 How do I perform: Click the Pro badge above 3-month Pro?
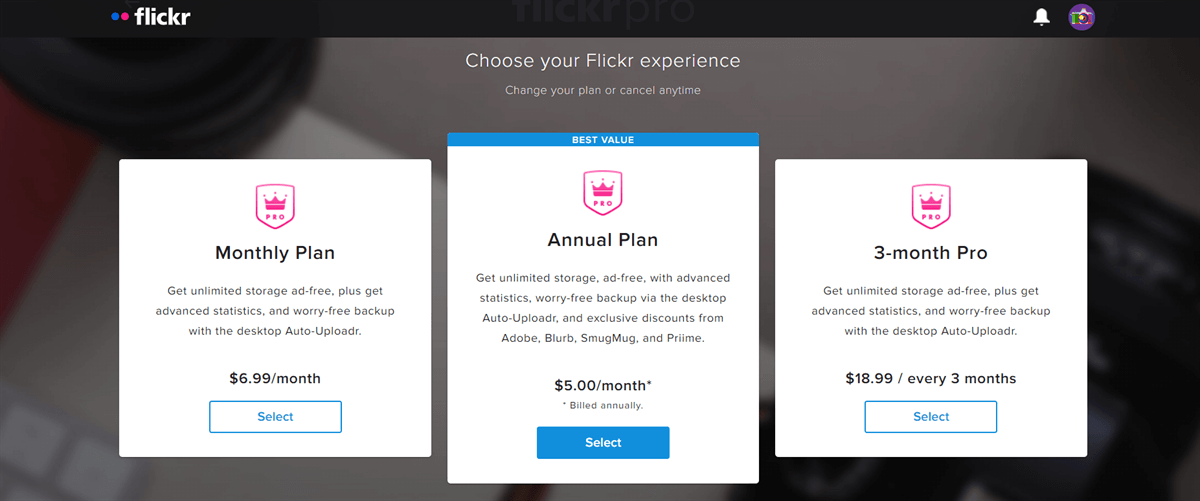click(x=931, y=206)
